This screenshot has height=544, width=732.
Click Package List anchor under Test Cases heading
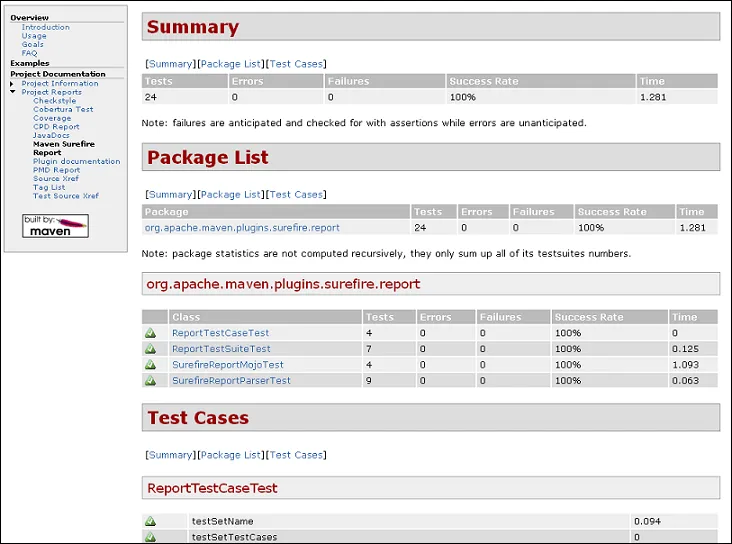tap(231, 455)
